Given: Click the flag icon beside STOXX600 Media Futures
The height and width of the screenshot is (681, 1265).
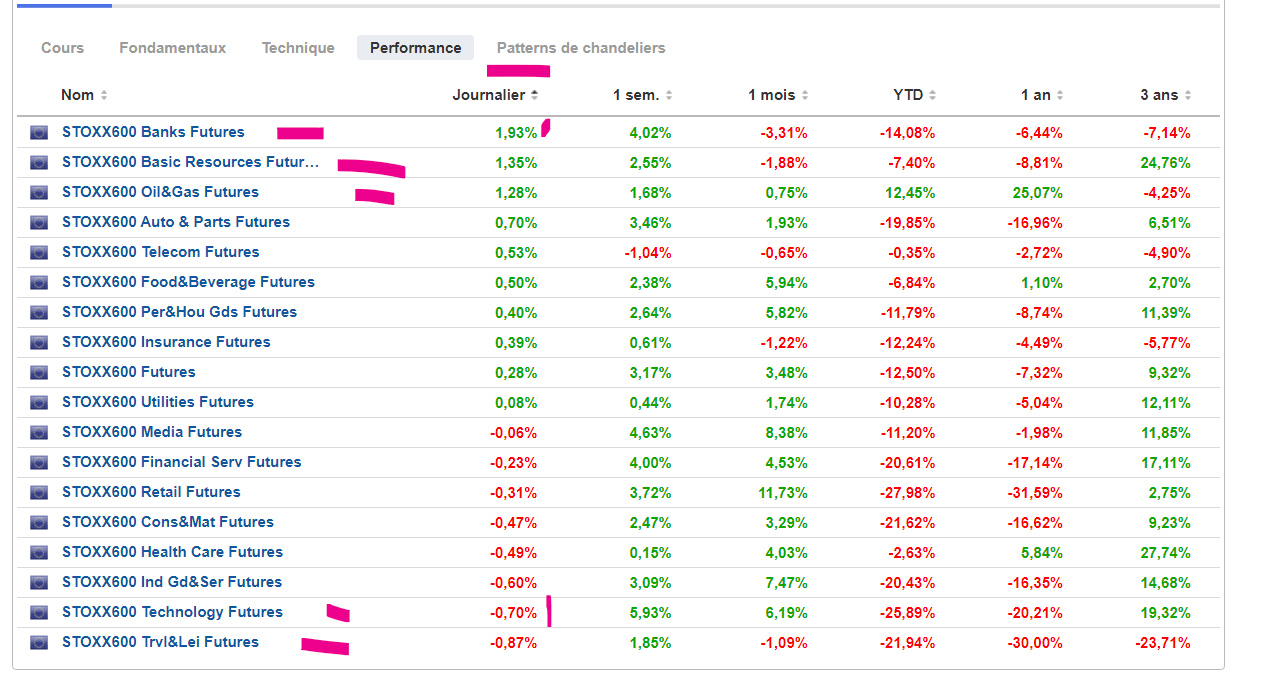Looking at the screenshot, I should pos(39,432).
